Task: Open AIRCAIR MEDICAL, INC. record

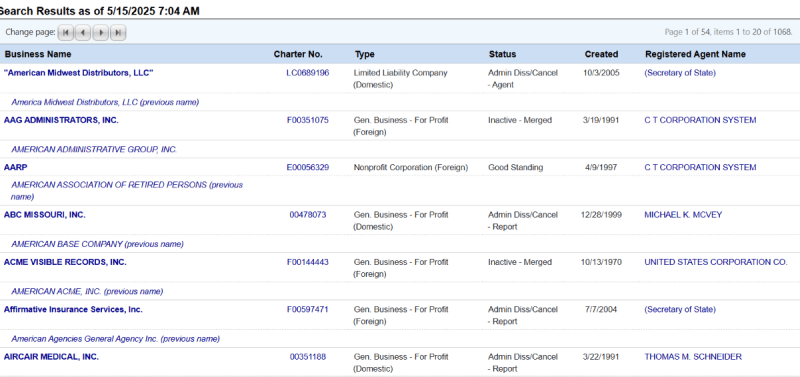Action: point(52,357)
